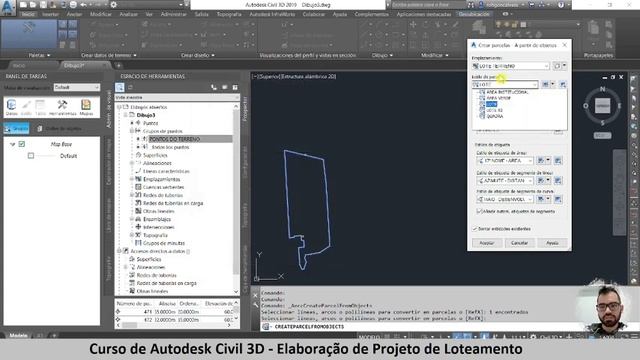Open the parcel style dropdown
Screen dimensions: 640x360
click(505, 84)
